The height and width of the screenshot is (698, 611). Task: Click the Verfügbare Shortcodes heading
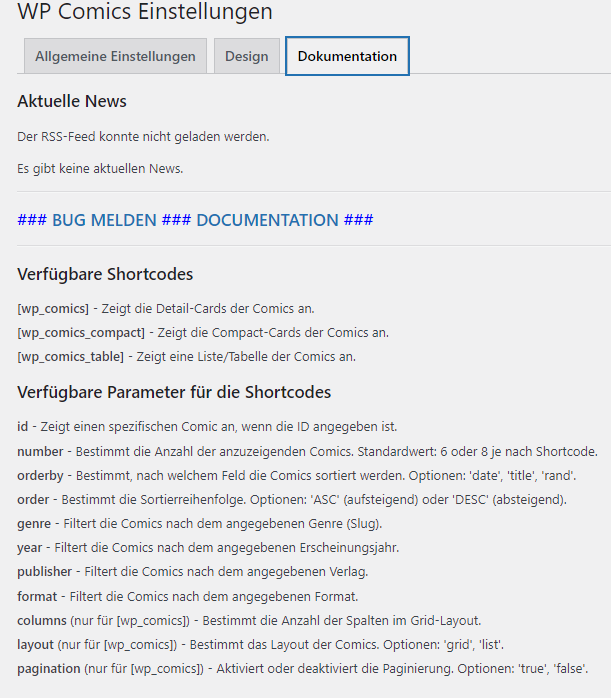pyautogui.click(x=105, y=274)
